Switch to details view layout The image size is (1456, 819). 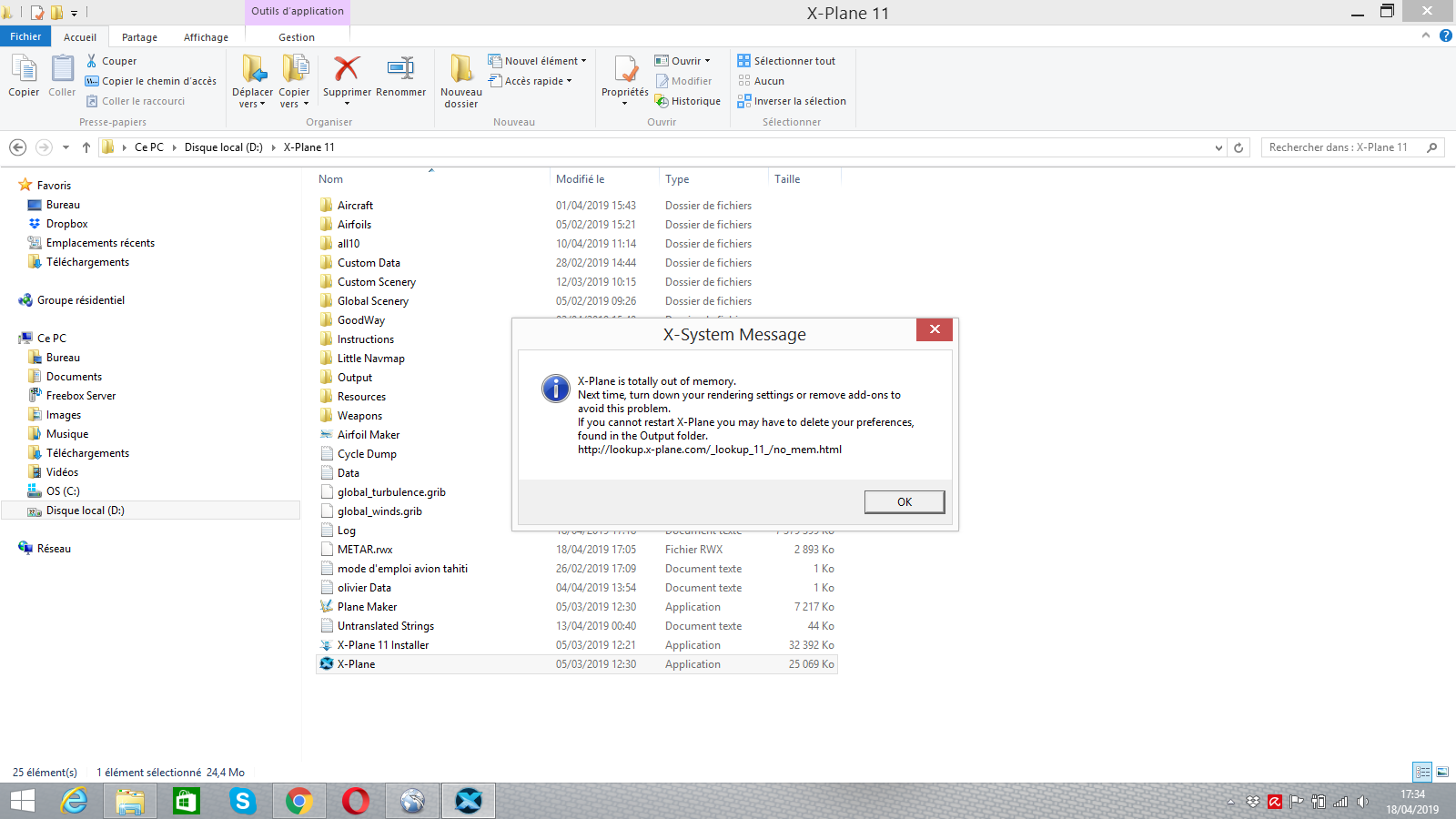(x=1422, y=772)
